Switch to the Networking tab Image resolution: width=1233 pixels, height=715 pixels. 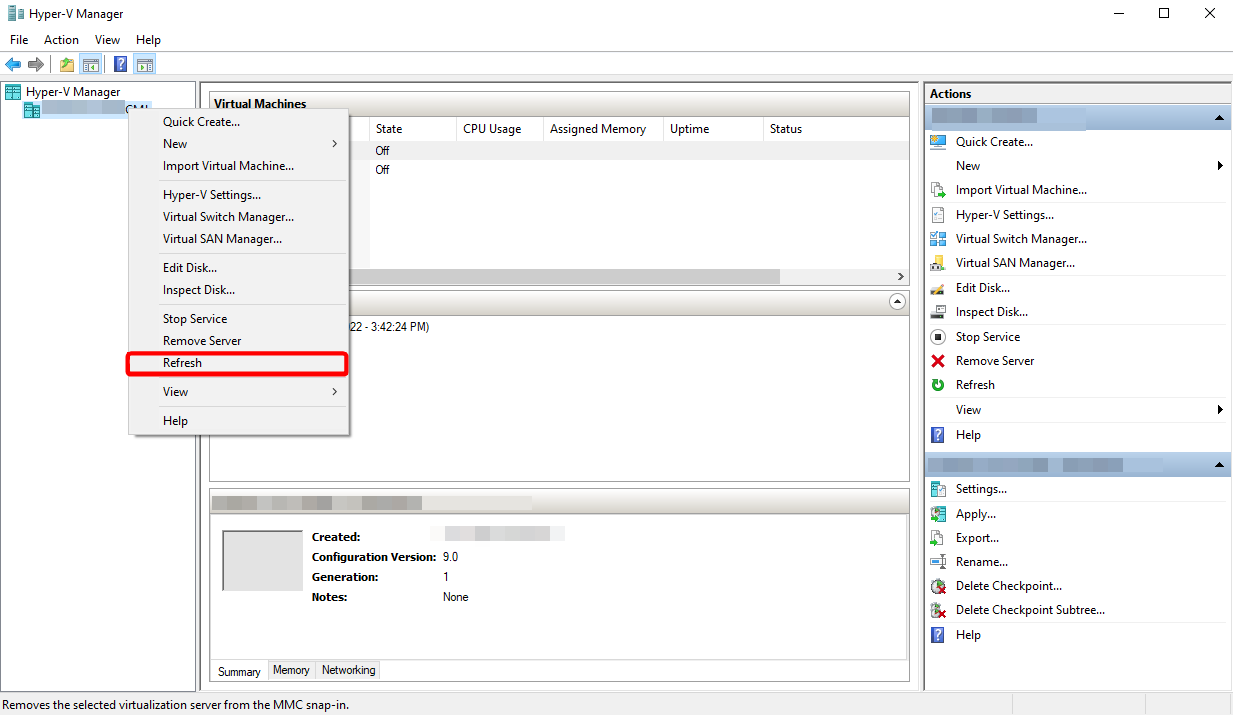(x=348, y=671)
